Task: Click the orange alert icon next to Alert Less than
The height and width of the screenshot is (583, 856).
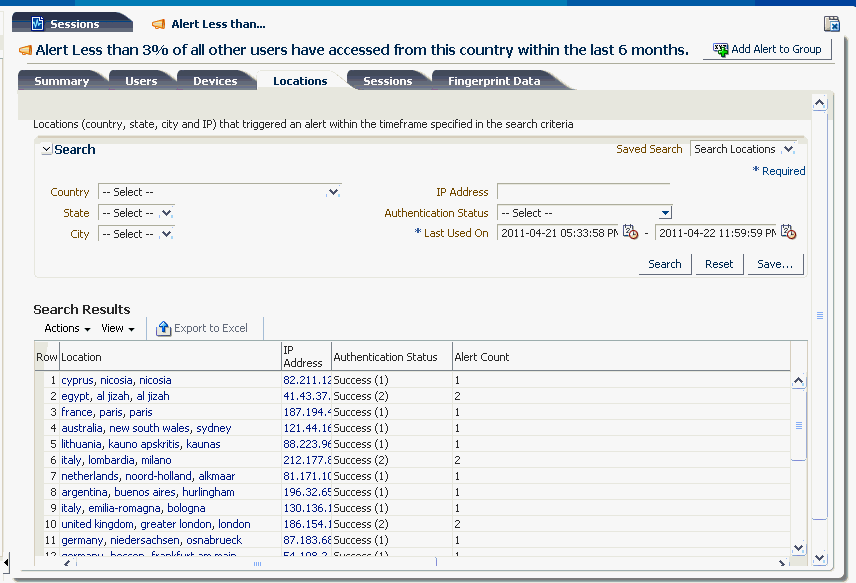Action: coord(156,23)
